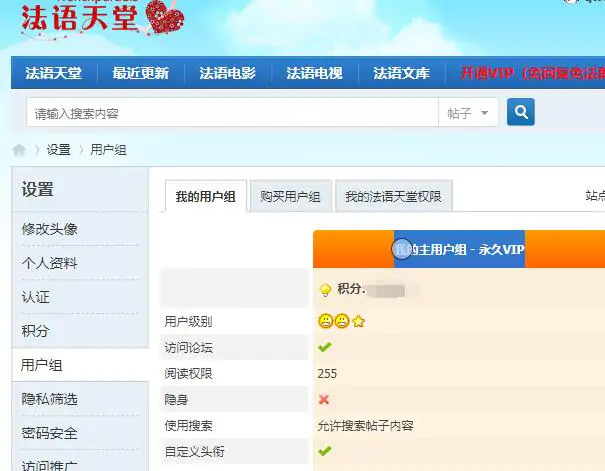Open 法语电影 navigation item

pos(228,73)
